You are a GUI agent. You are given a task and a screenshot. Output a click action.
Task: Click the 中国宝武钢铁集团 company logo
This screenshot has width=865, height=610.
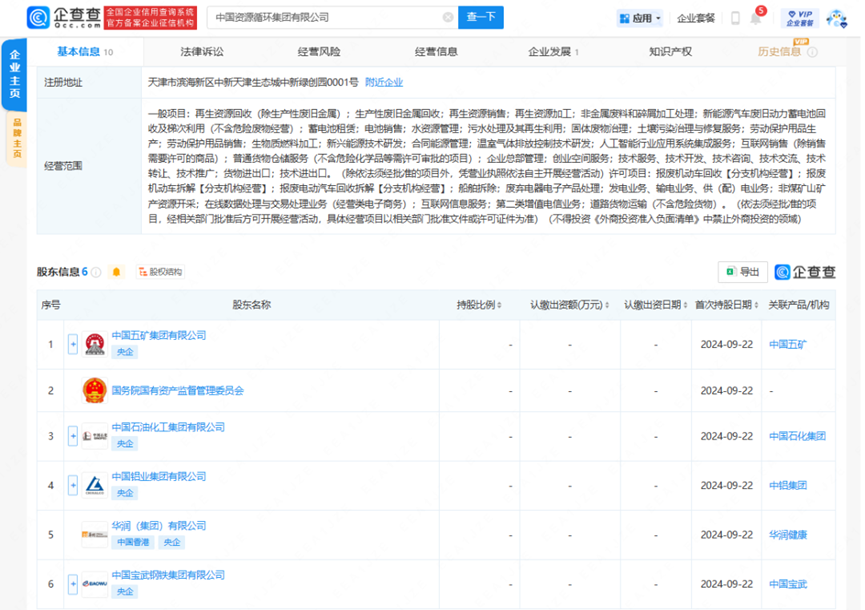point(94,584)
